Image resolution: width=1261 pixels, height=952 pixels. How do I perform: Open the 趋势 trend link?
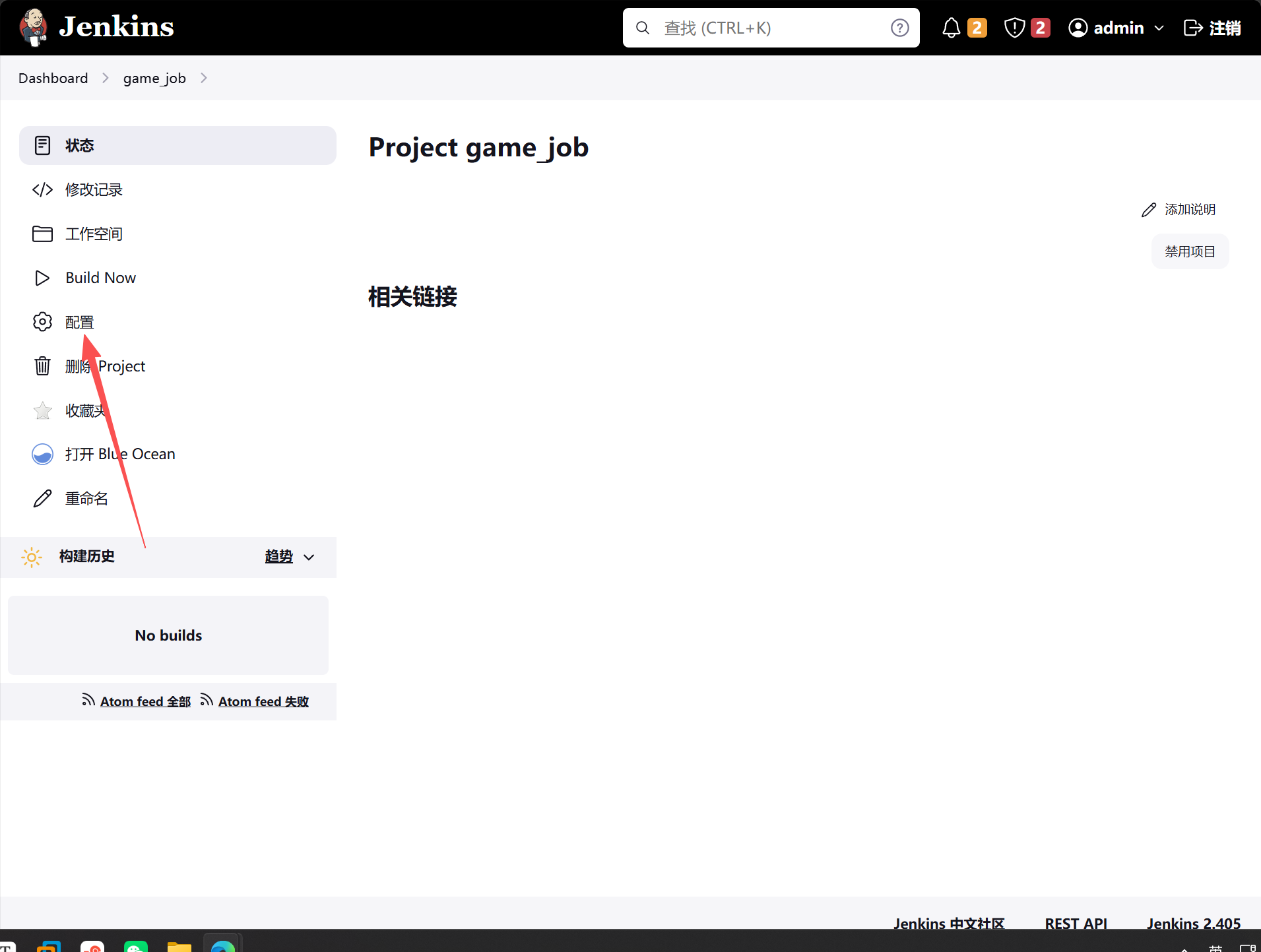point(278,556)
